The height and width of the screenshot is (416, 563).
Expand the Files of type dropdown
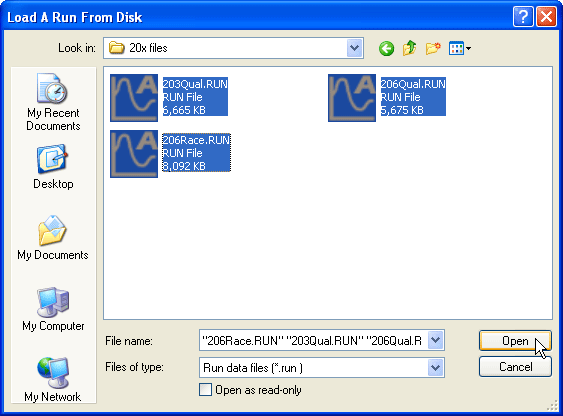click(x=436, y=368)
